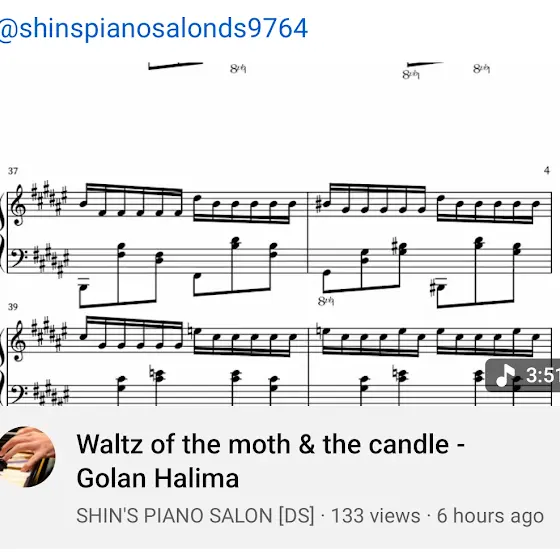The image size is (560, 560).
Task: Open SHIN'S PIANO SALON [DS] channel name
Action: 195,516
